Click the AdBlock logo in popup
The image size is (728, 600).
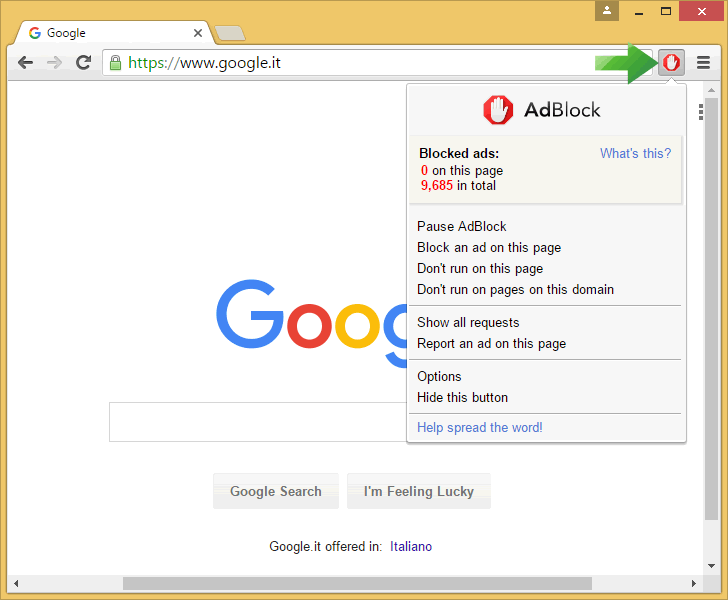(542, 110)
